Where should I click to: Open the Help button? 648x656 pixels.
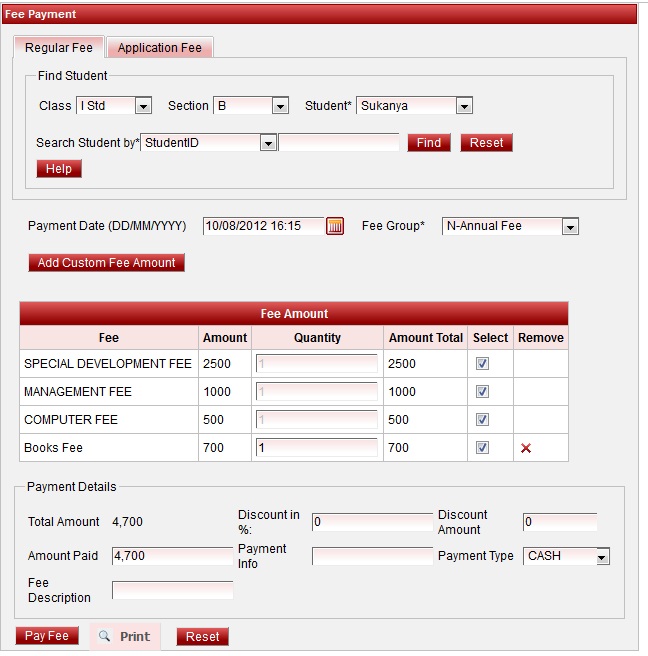(x=59, y=169)
